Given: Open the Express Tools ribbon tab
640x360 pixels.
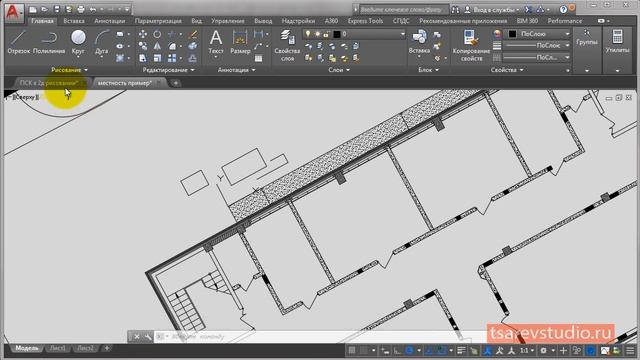Looking at the screenshot, I should coord(365,21).
